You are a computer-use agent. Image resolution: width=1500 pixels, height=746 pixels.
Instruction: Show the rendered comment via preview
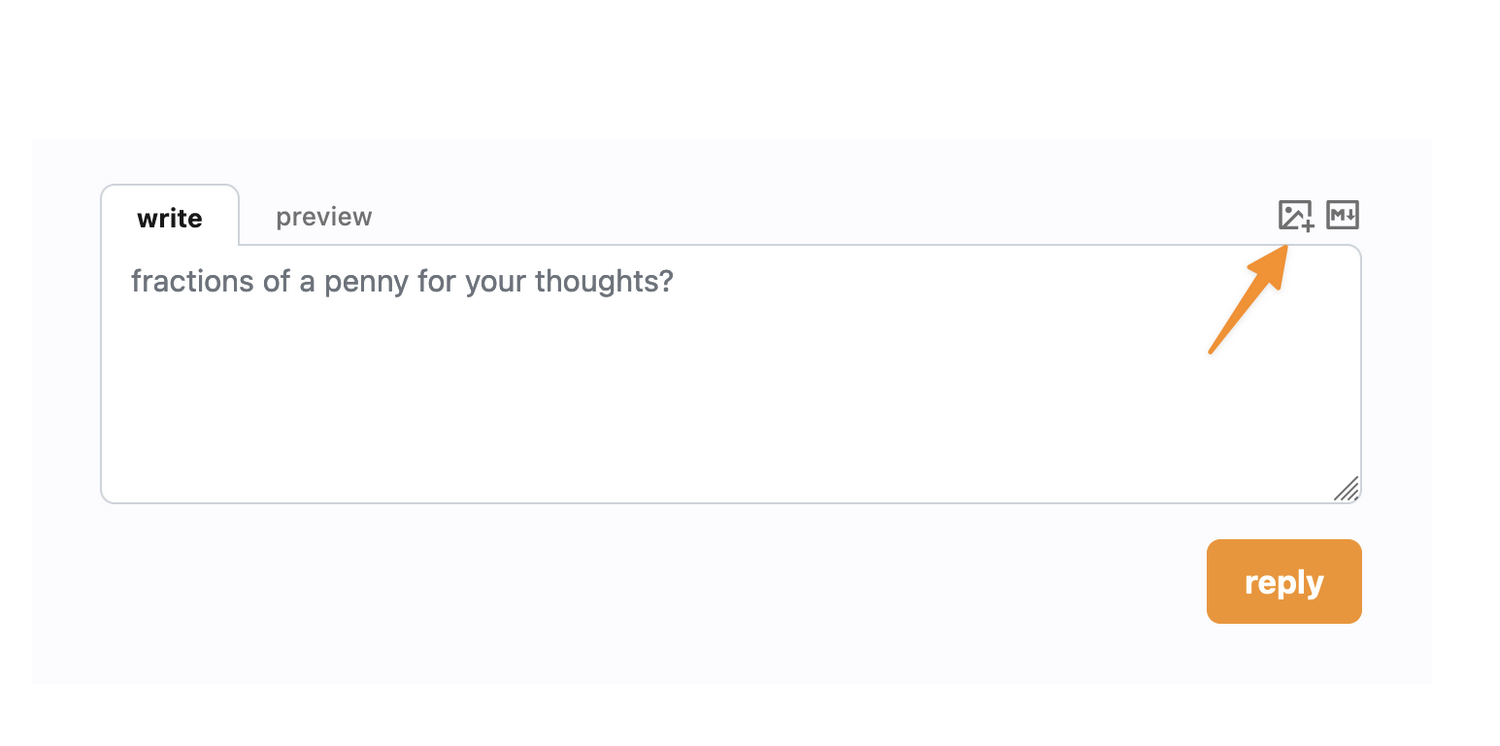tap(324, 217)
